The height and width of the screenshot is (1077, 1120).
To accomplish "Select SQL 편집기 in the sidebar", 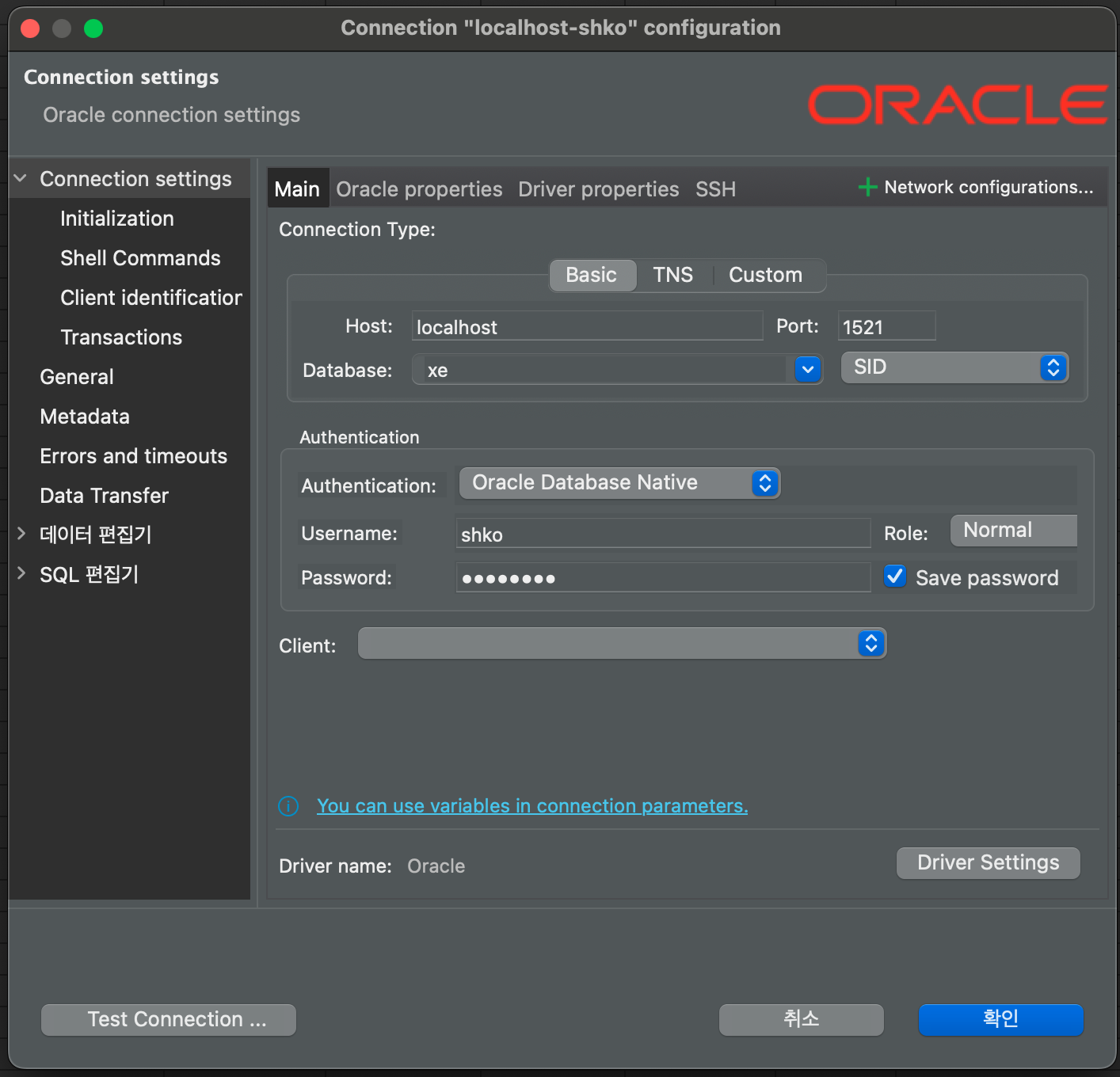I will (90, 574).
